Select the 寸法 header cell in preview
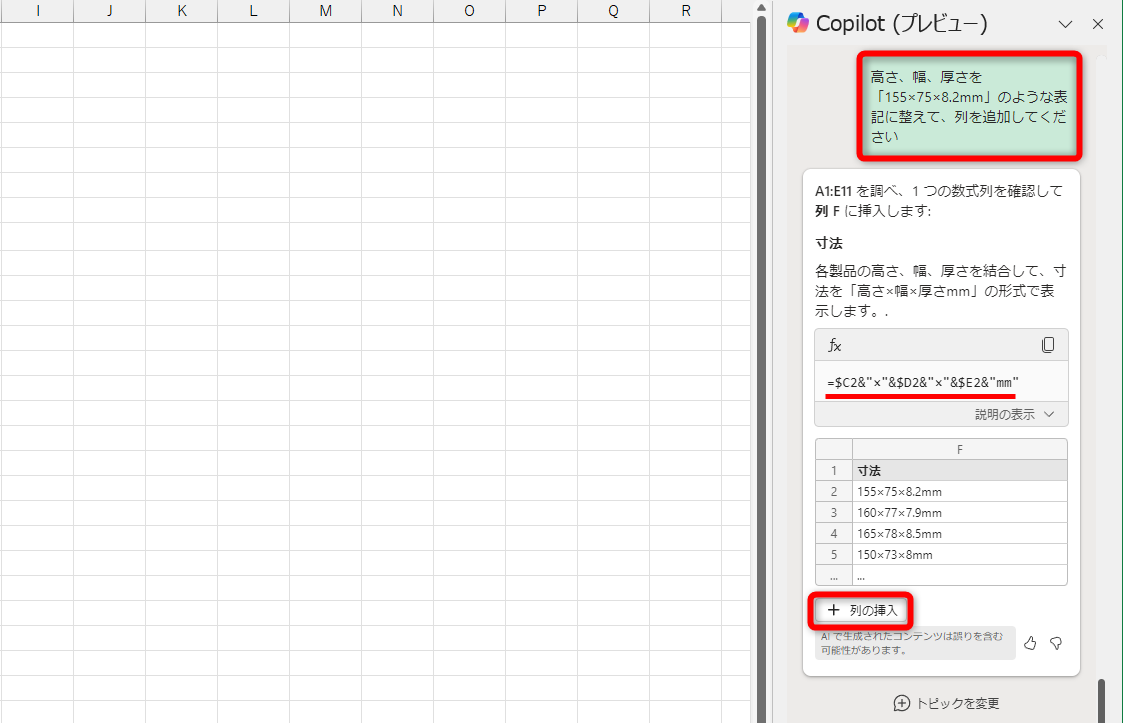This screenshot has width=1123, height=723. point(868,470)
